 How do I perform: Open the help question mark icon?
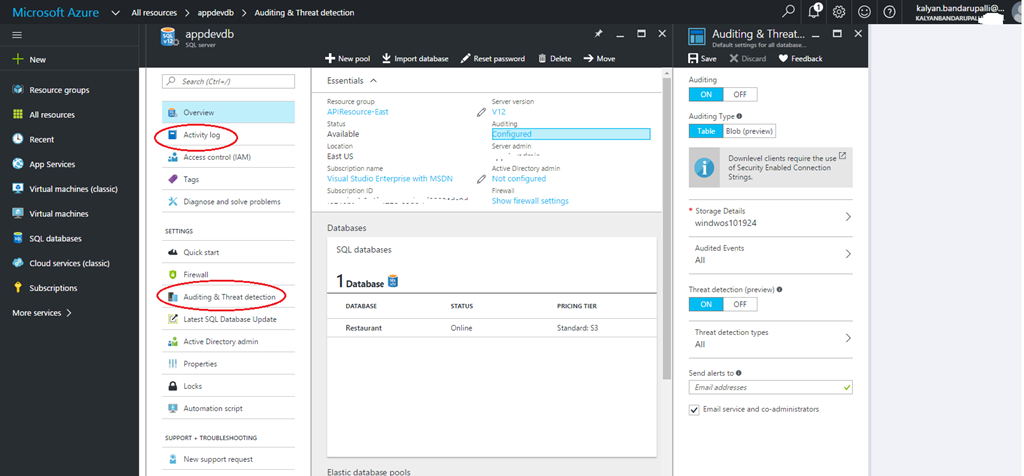point(889,12)
